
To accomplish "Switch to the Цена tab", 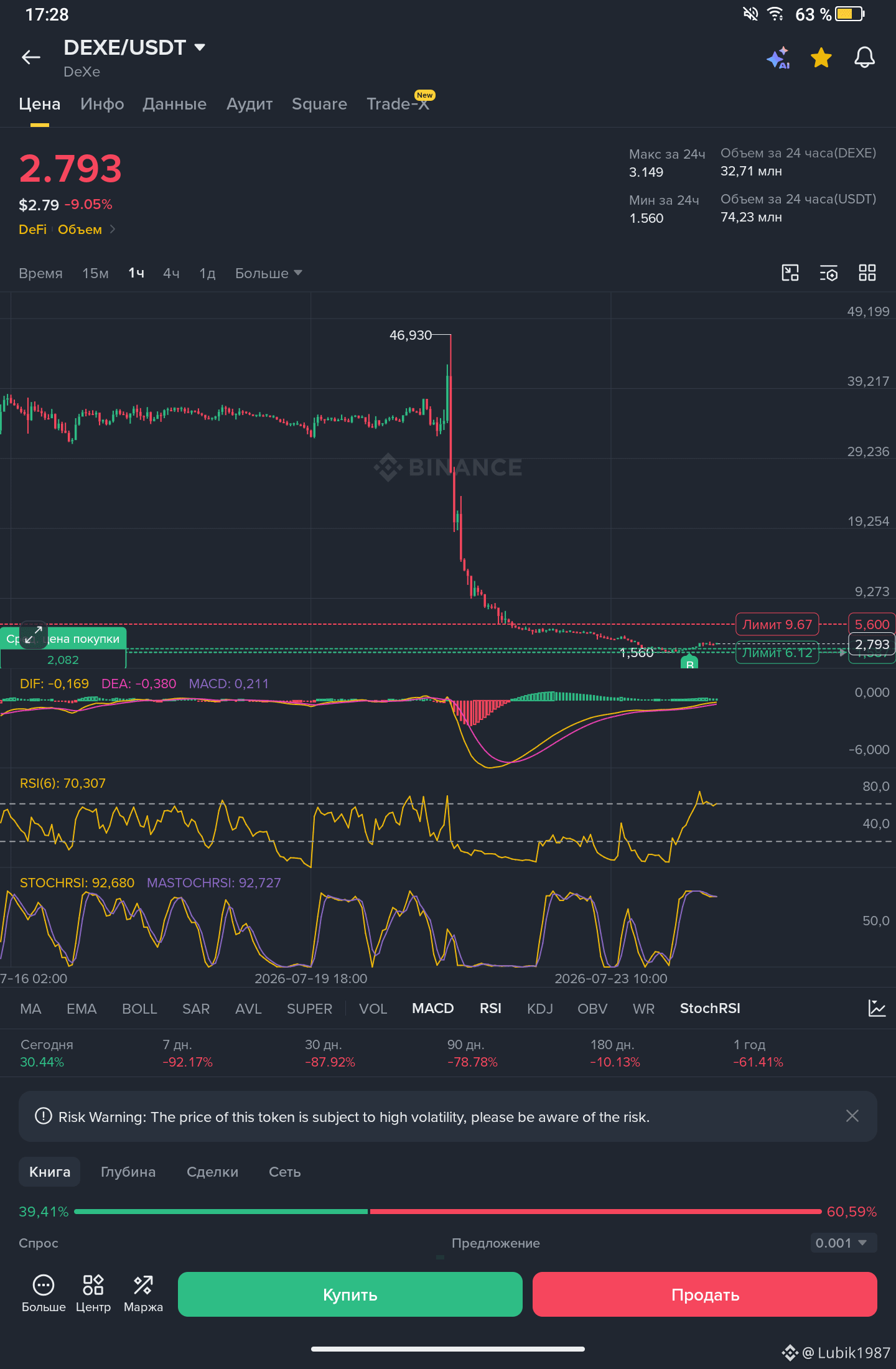I will tap(40, 104).
